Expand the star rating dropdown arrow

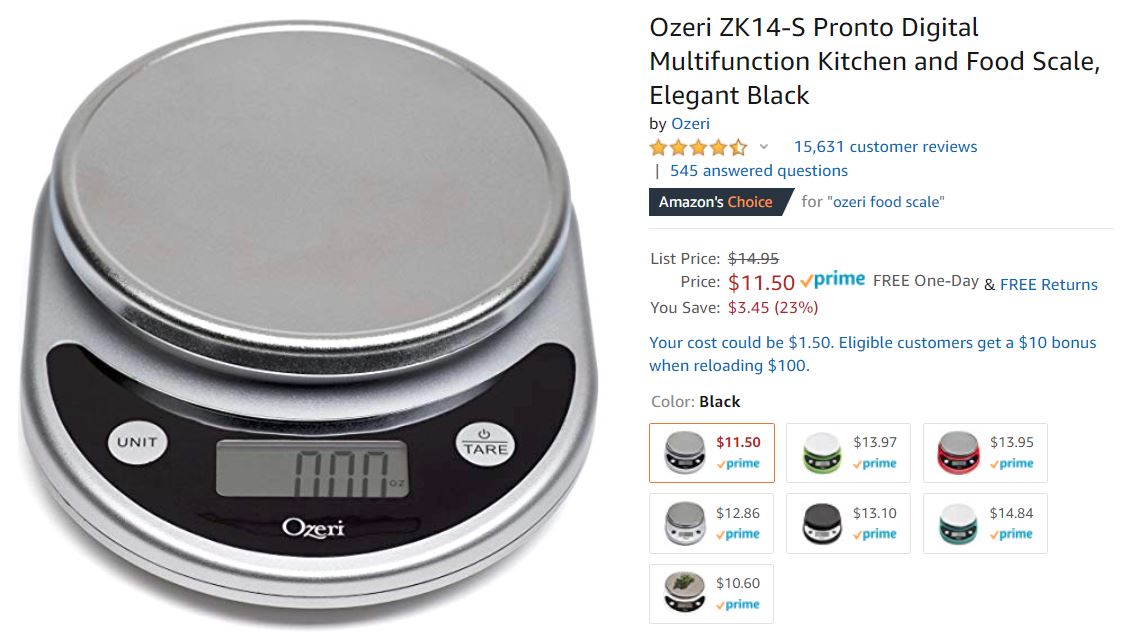coord(764,147)
